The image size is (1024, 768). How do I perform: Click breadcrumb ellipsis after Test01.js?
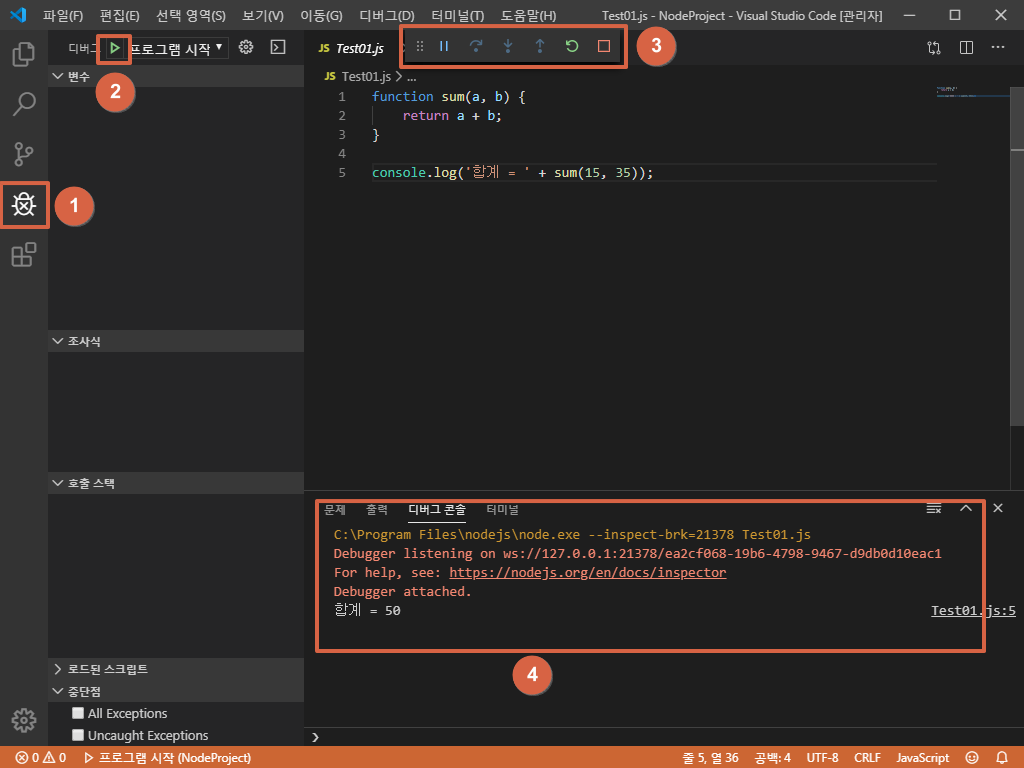411,77
